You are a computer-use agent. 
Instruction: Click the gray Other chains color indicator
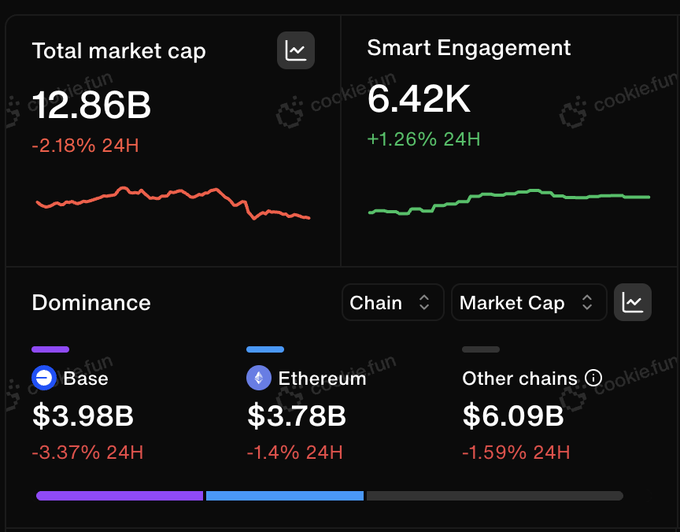pos(481,349)
